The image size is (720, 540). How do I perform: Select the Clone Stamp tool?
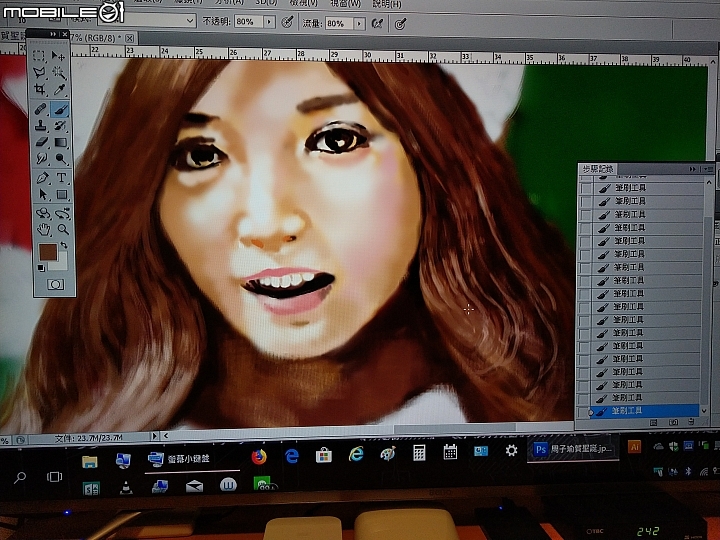40,125
